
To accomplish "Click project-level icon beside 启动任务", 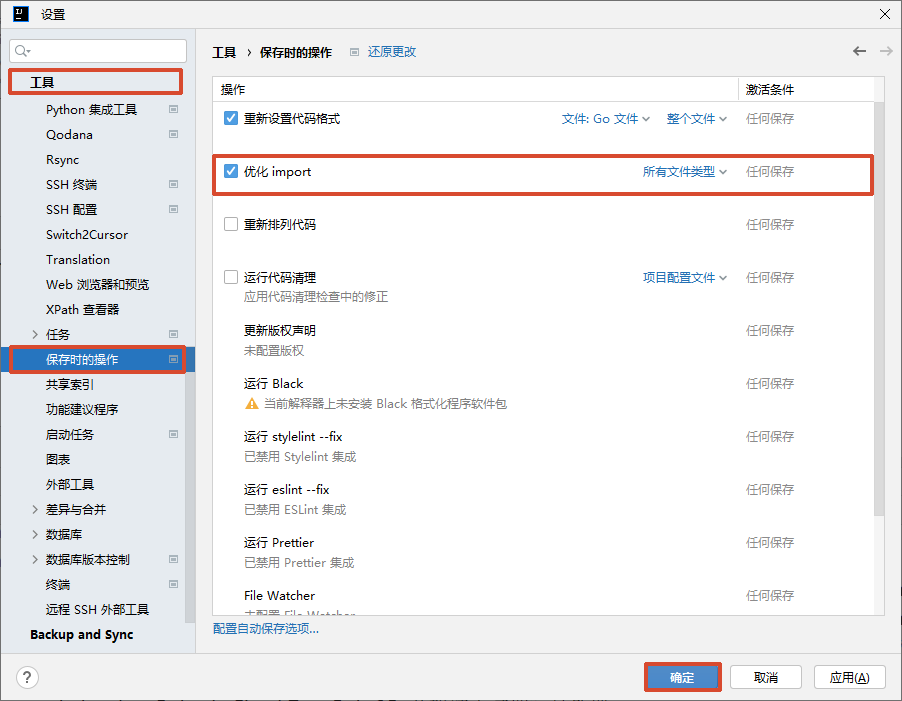I will [x=173, y=434].
